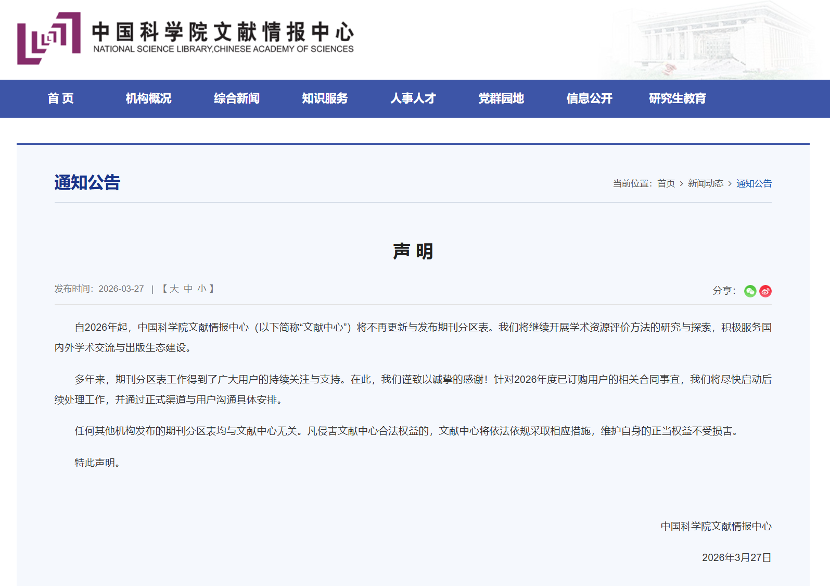Open the 通知公告 breadcrumb link
Image resolution: width=830 pixels, height=586 pixels.
[x=757, y=183]
